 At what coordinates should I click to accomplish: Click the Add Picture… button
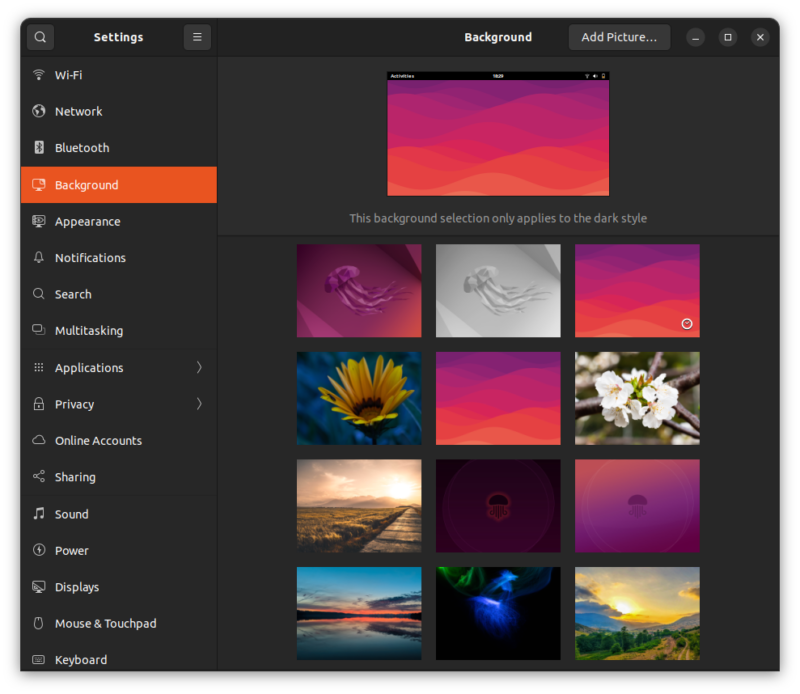point(619,37)
